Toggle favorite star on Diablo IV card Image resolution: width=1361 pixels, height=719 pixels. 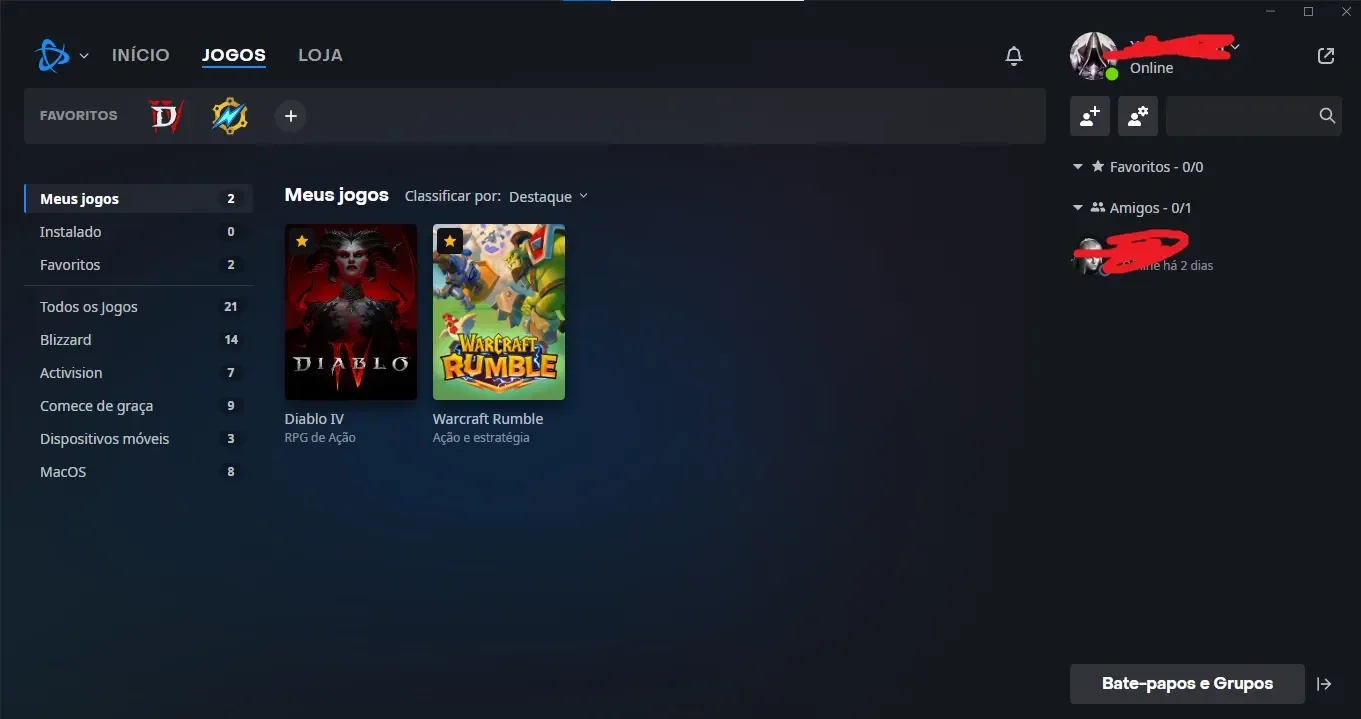click(301, 241)
